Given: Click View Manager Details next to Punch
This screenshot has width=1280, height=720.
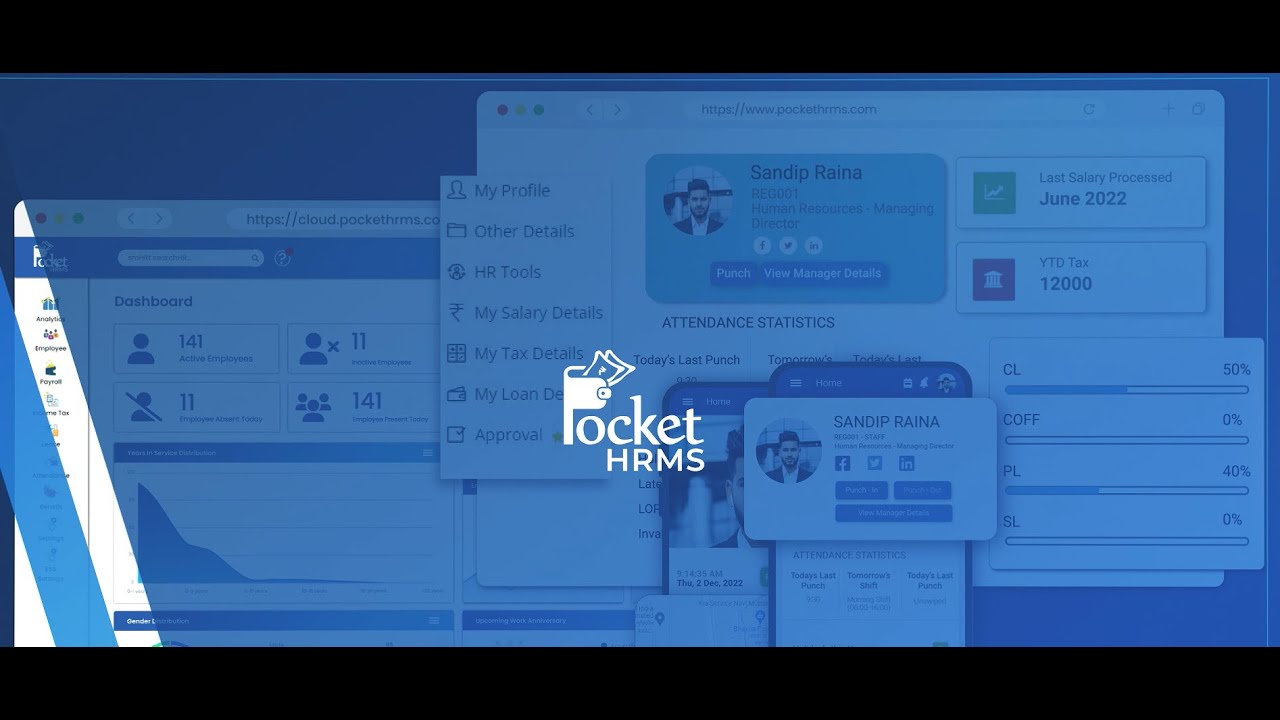Looking at the screenshot, I should point(822,273).
